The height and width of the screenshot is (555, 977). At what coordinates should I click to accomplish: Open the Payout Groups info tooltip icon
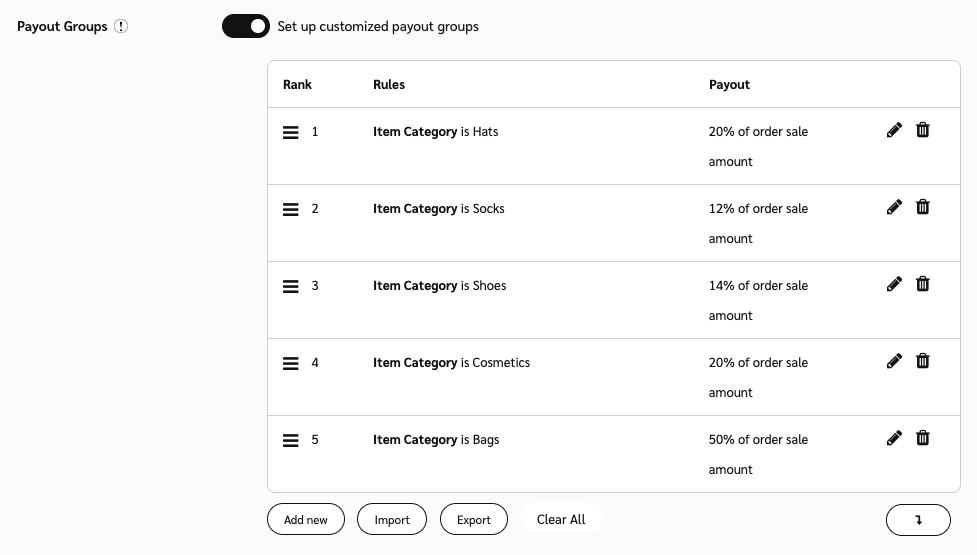[x=121, y=27]
